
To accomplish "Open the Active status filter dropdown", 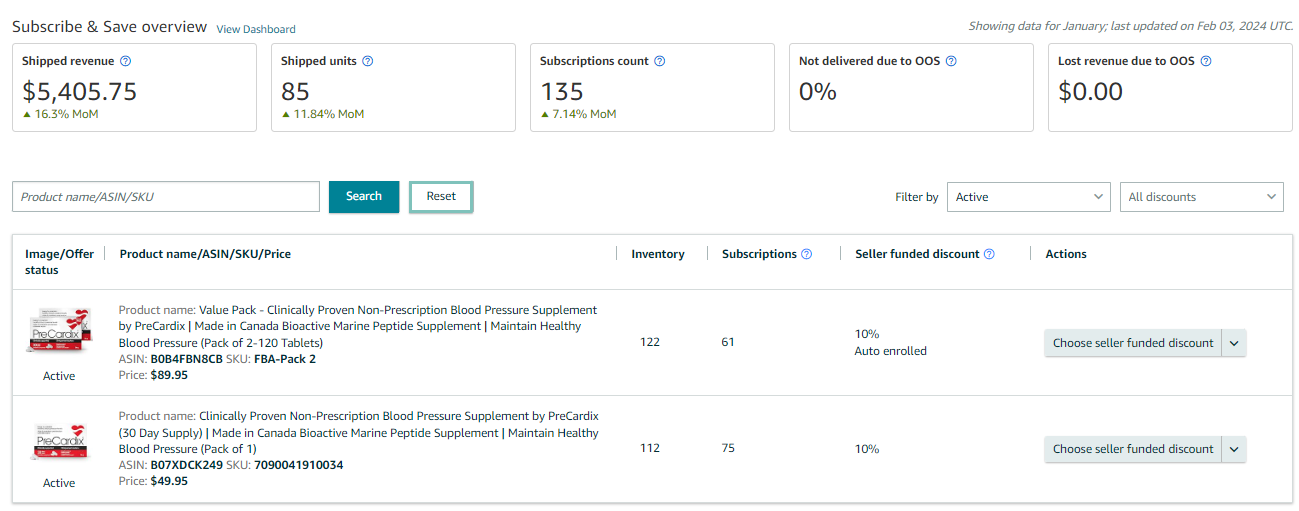I will [x=1028, y=197].
